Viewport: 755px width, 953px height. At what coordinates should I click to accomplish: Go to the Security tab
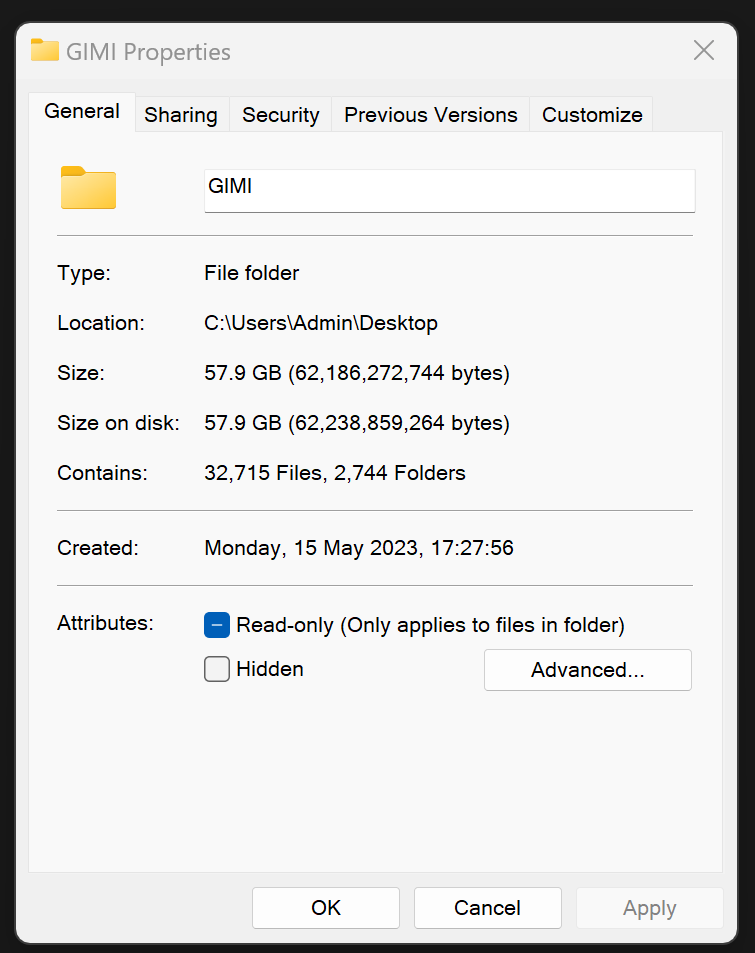280,115
